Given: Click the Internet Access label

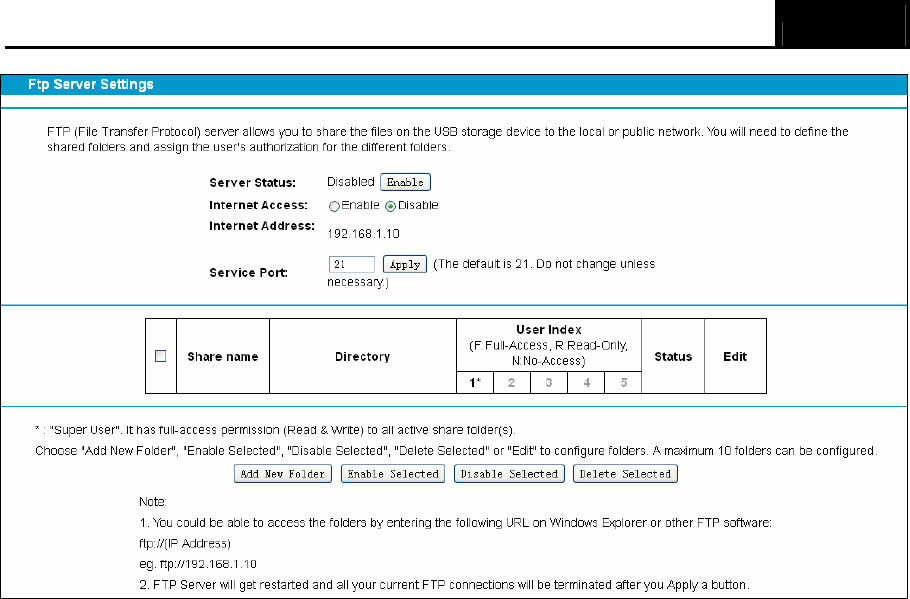Looking at the screenshot, I should [x=258, y=205].
